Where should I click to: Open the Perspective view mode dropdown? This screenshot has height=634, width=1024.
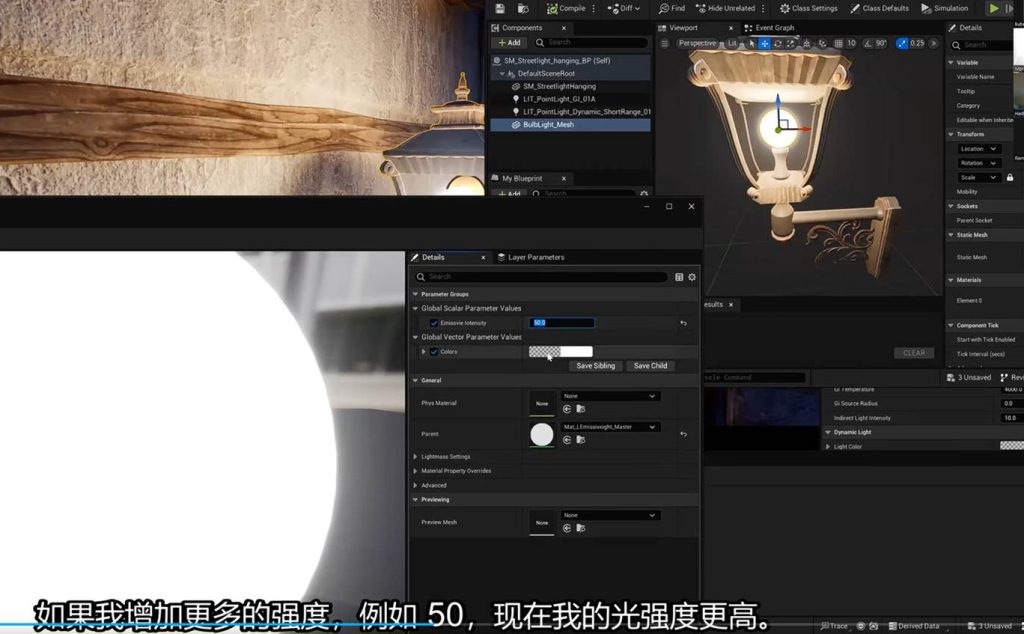point(697,43)
